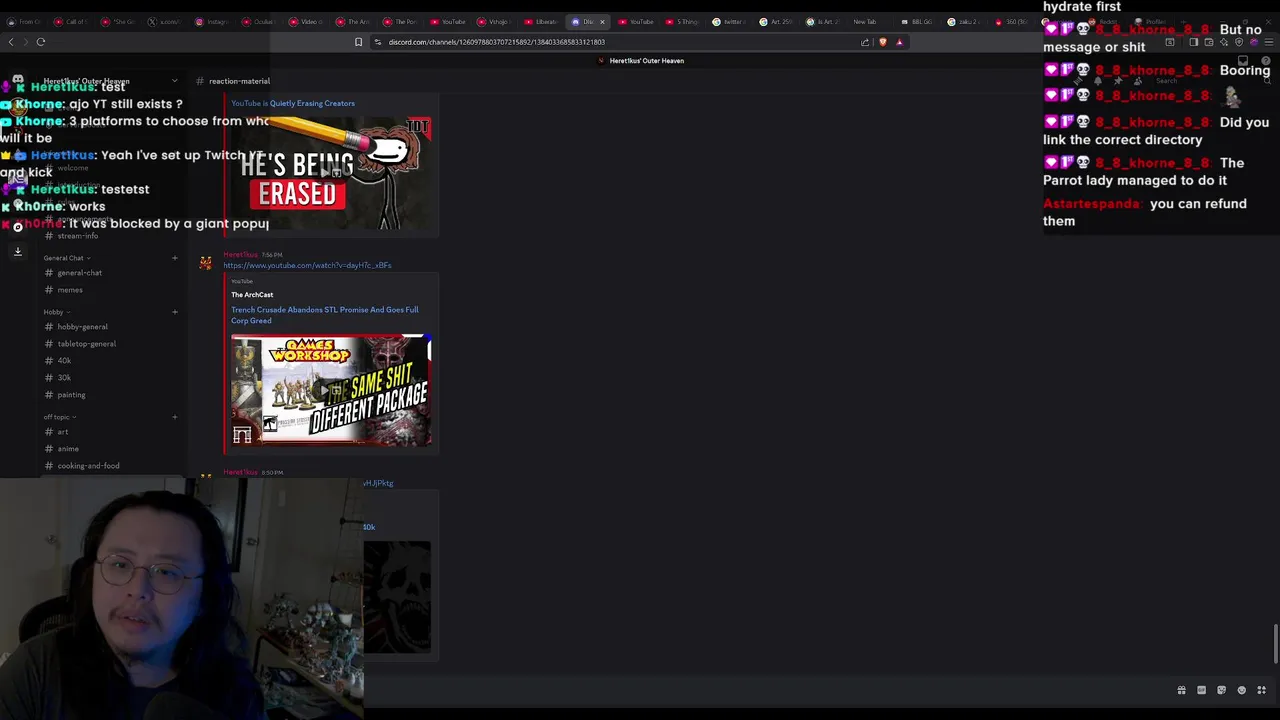The height and width of the screenshot is (720, 1280).
Task: Switch to the BBL GG browser tab
Action: 915,22
